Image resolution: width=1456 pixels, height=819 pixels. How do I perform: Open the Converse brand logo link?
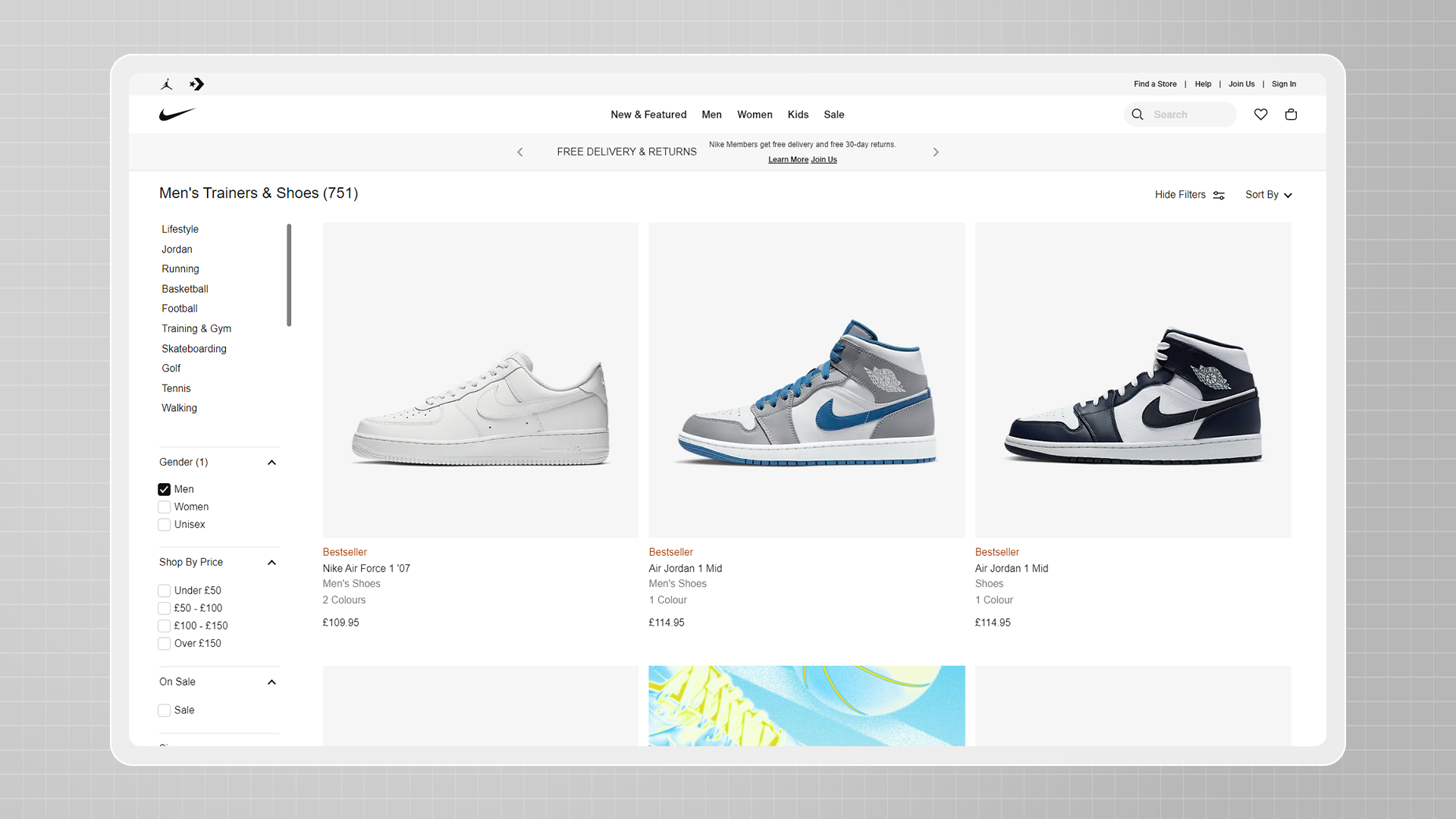point(197,84)
